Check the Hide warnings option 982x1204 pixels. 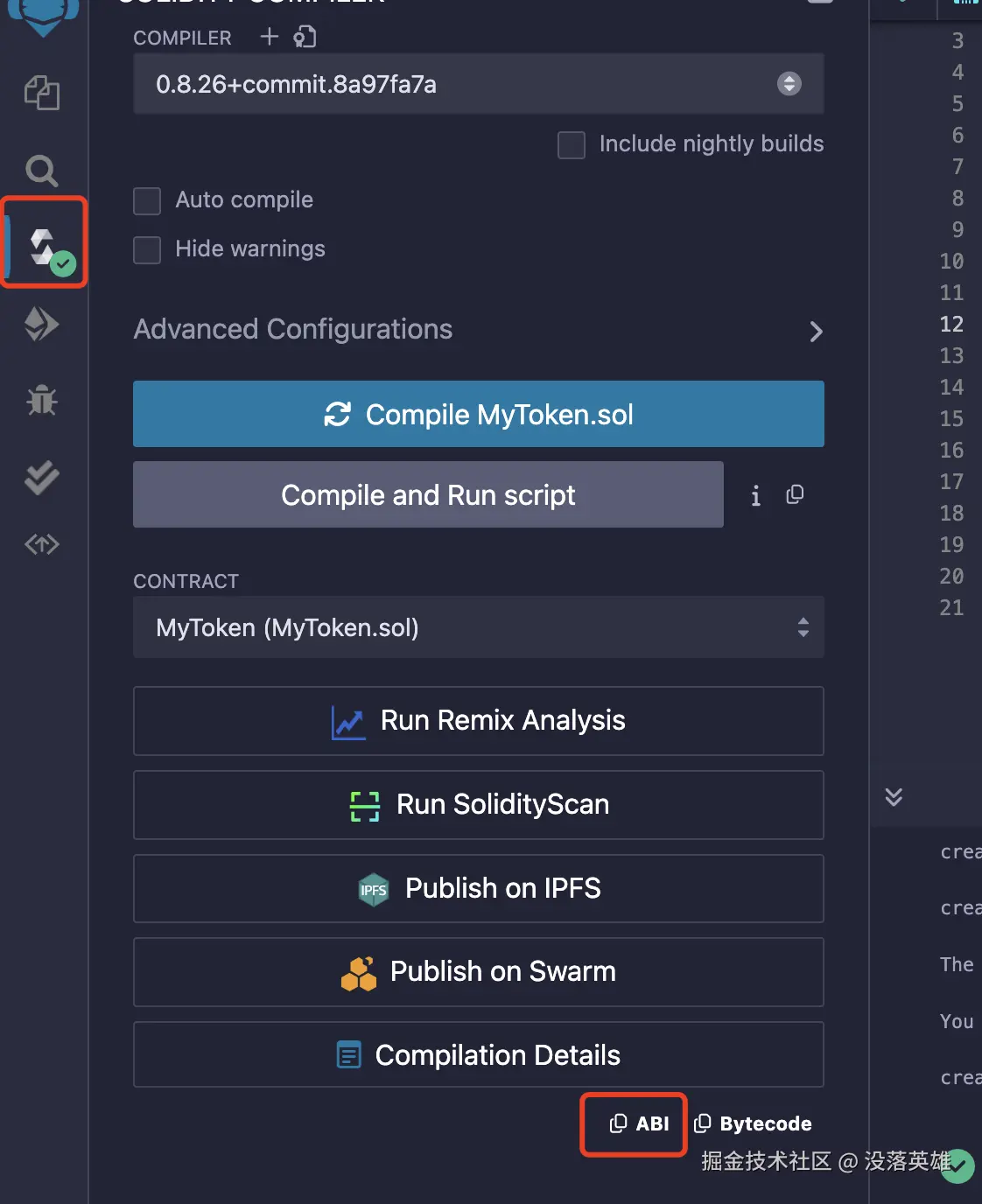tap(147, 249)
